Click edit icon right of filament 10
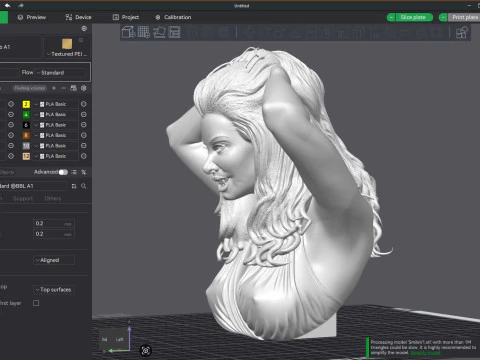The image size is (480, 360). [x=84, y=146]
